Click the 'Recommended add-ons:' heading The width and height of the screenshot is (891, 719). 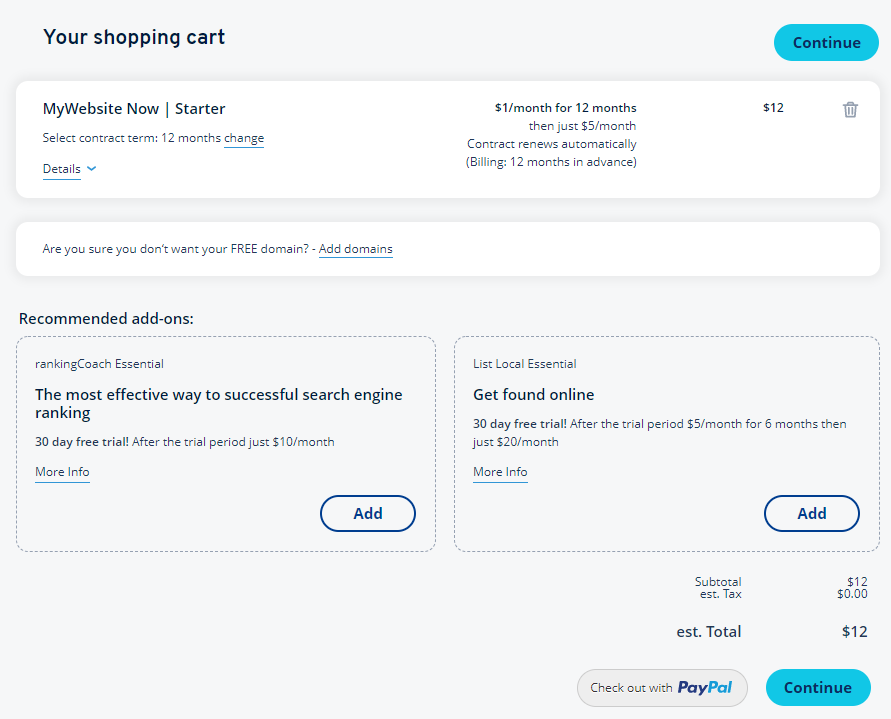point(106,318)
